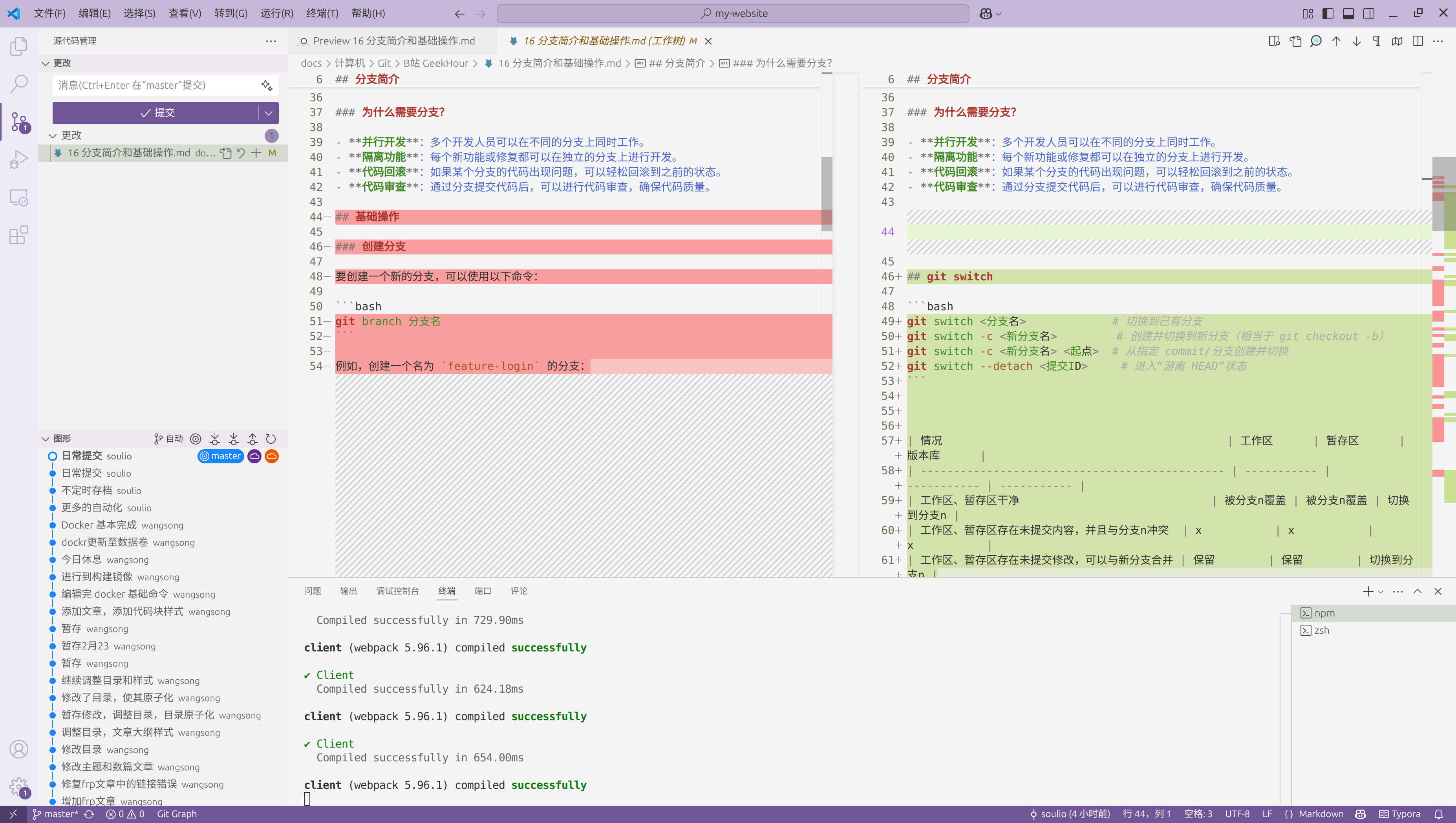Click the React magnifier icon in toolbar

click(1316, 41)
